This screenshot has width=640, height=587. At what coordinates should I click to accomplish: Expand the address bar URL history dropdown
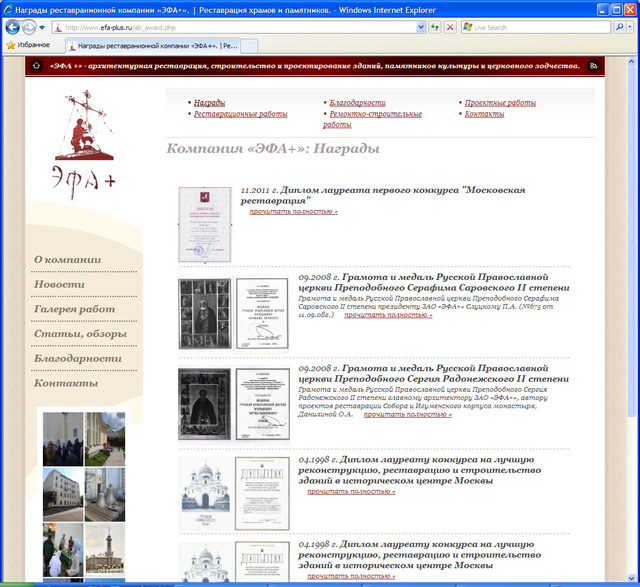[421, 27]
